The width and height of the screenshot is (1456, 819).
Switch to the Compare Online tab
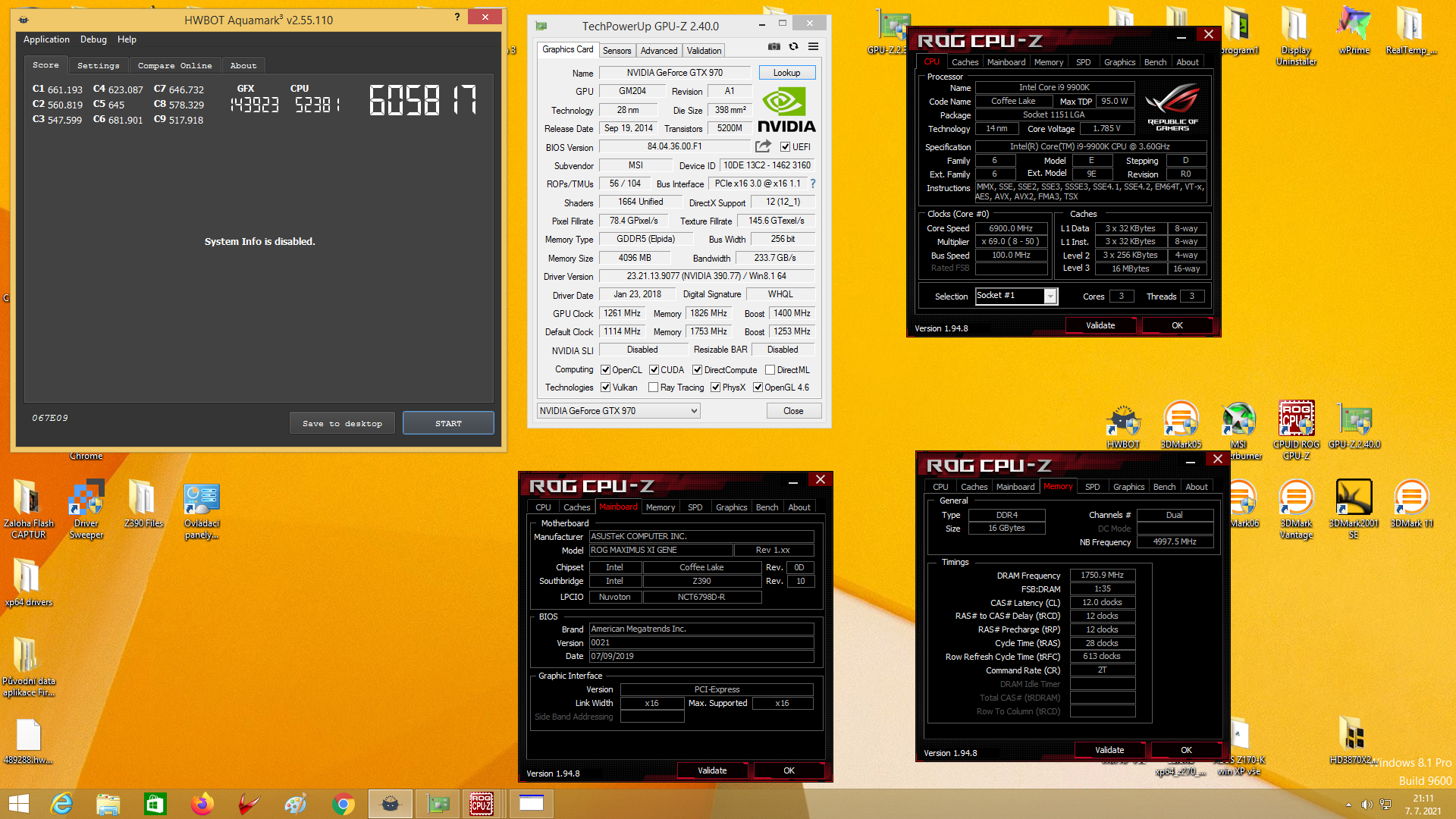click(x=174, y=66)
